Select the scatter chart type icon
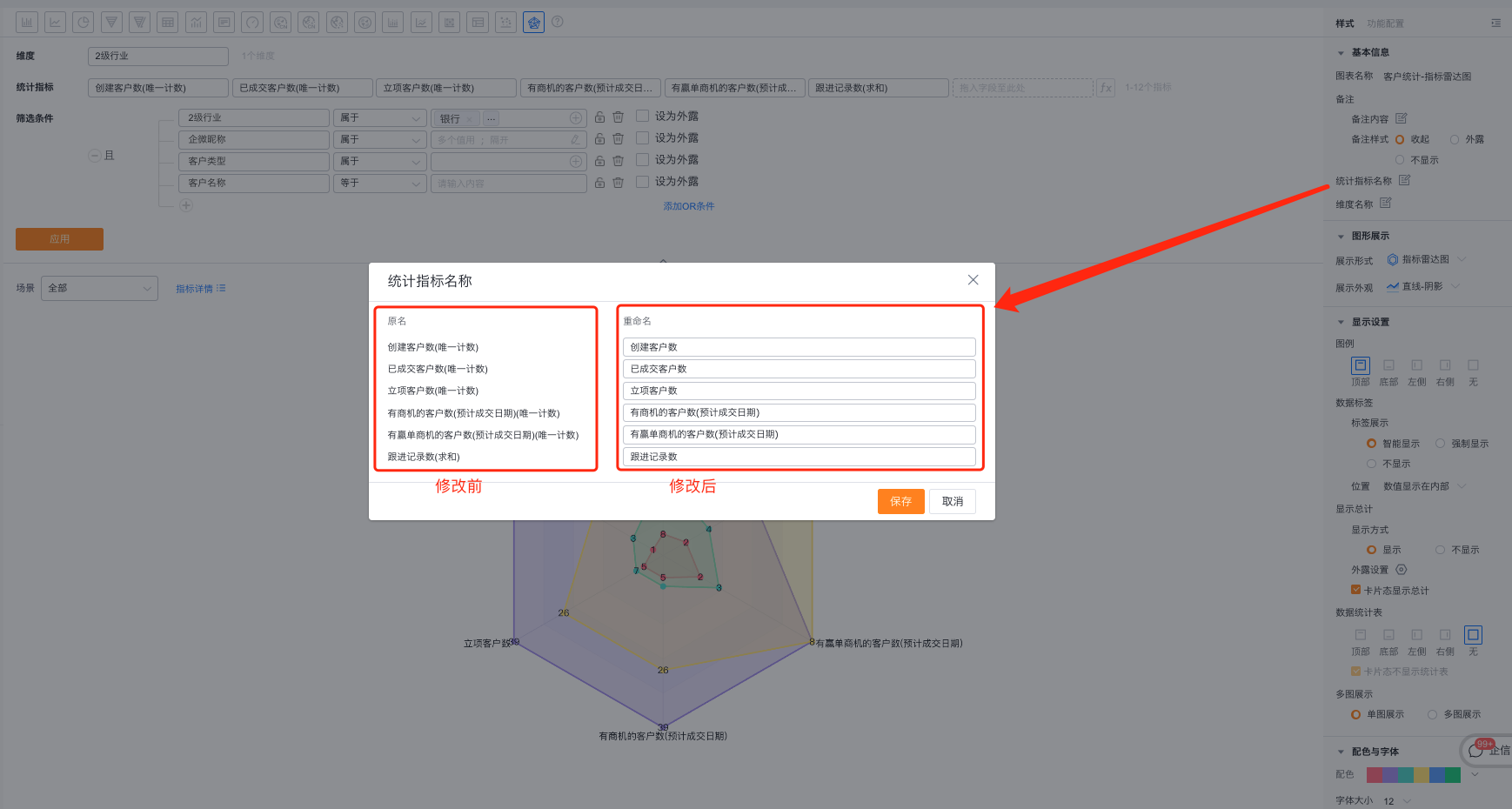 [x=505, y=23]
